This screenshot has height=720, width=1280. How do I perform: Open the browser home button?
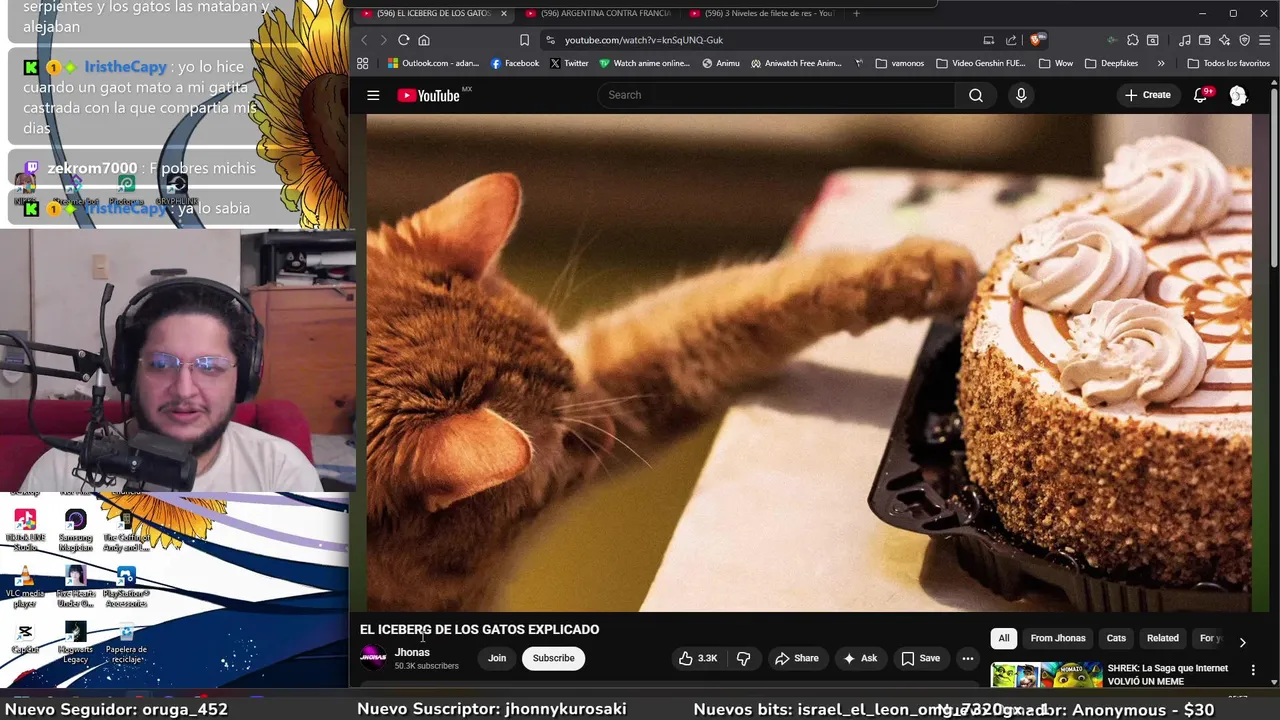tap(424, 40)
